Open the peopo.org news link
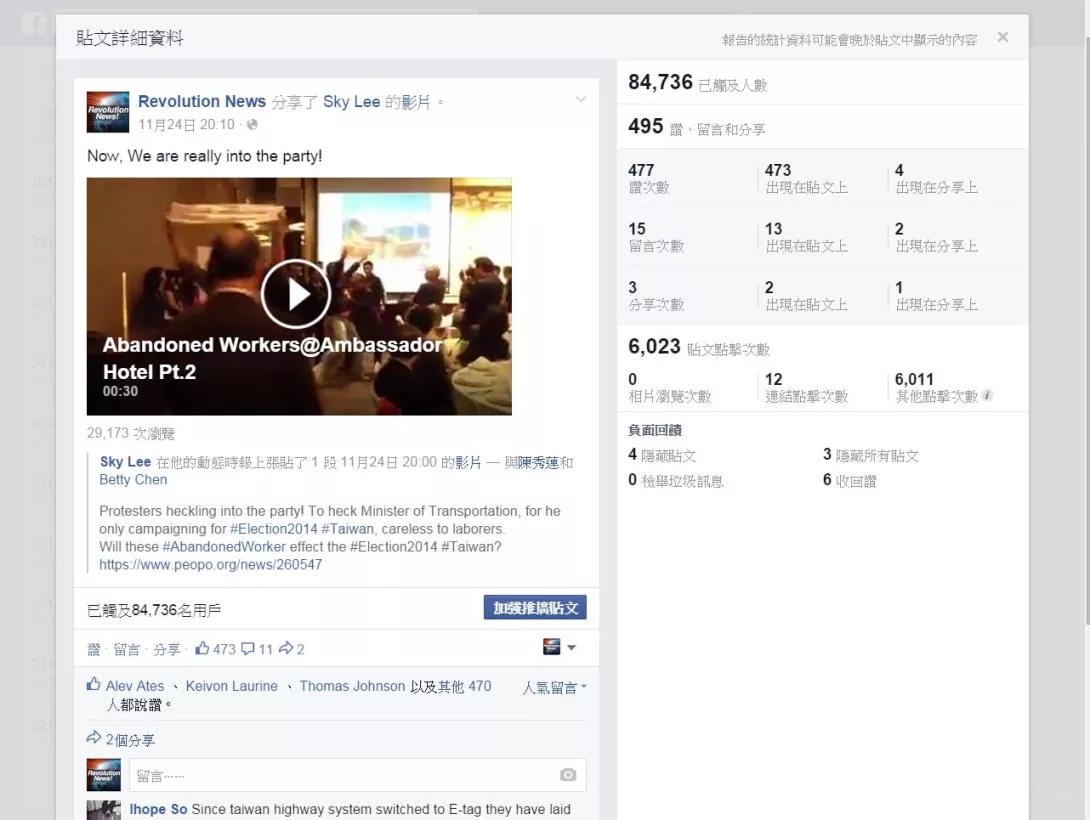This screenshot has height=820, width=1090. pos(211,564)
